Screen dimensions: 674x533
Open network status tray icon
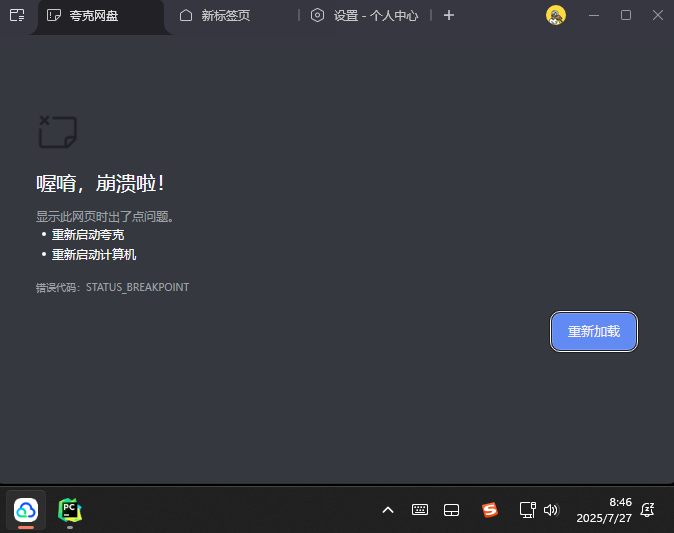click(x=527, y=510)
